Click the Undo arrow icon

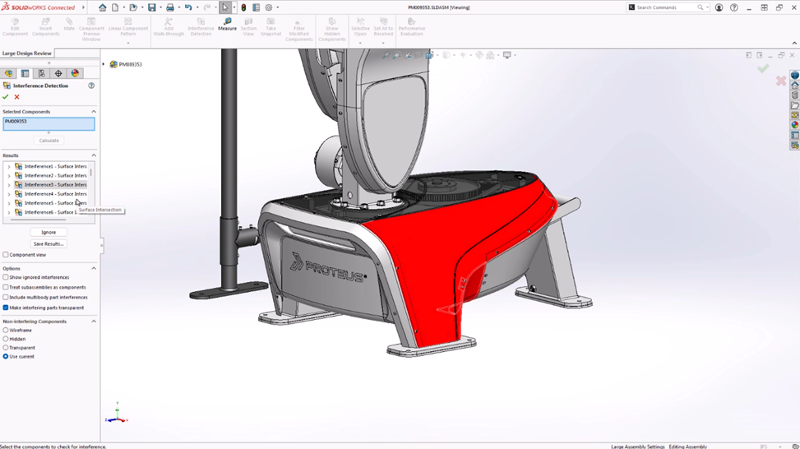(x=188, y=7)
